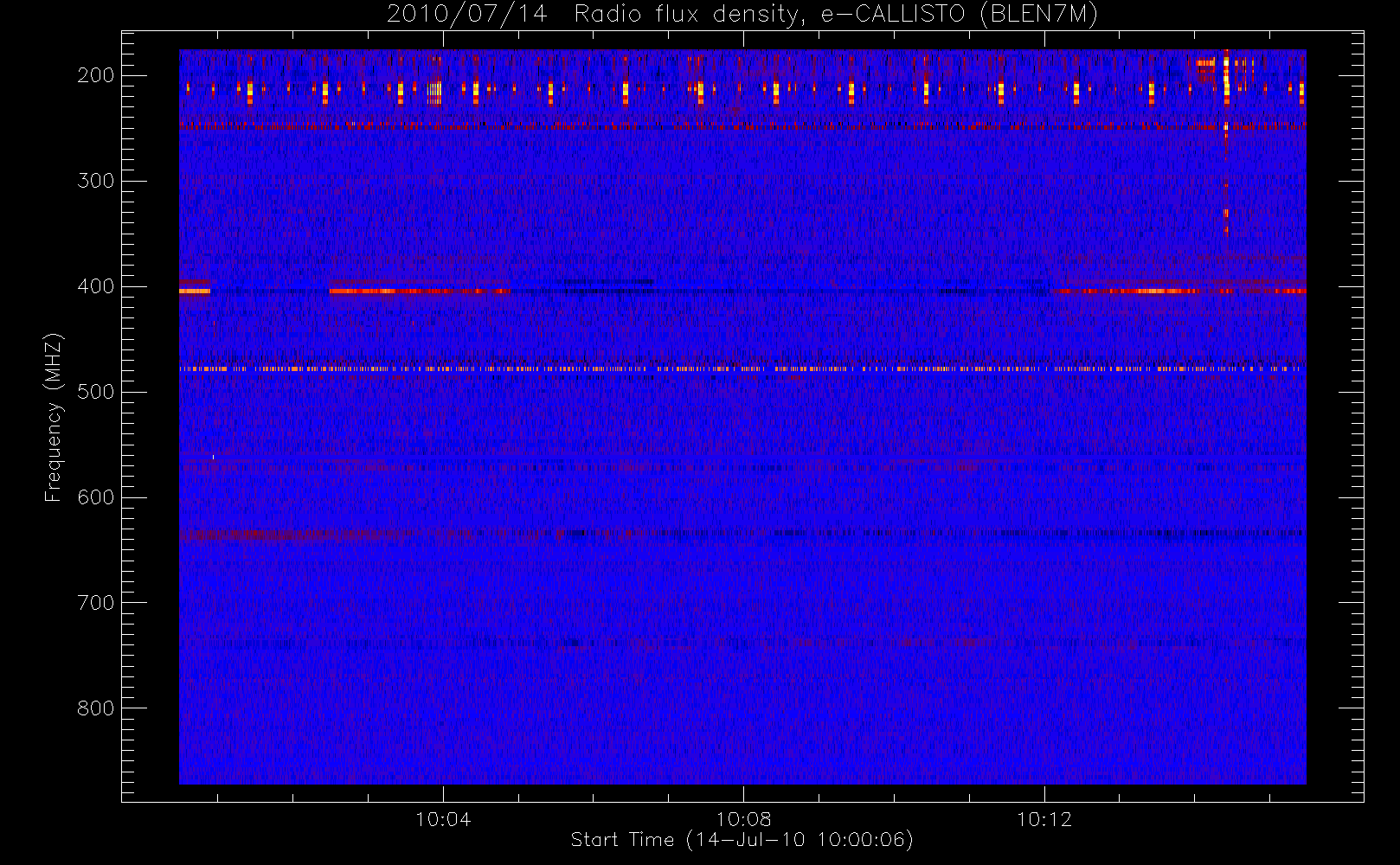Click the 700 frequency tick label
This screenshot has height=865, width=1400.
pyautogui.click(x=96, y=603)
